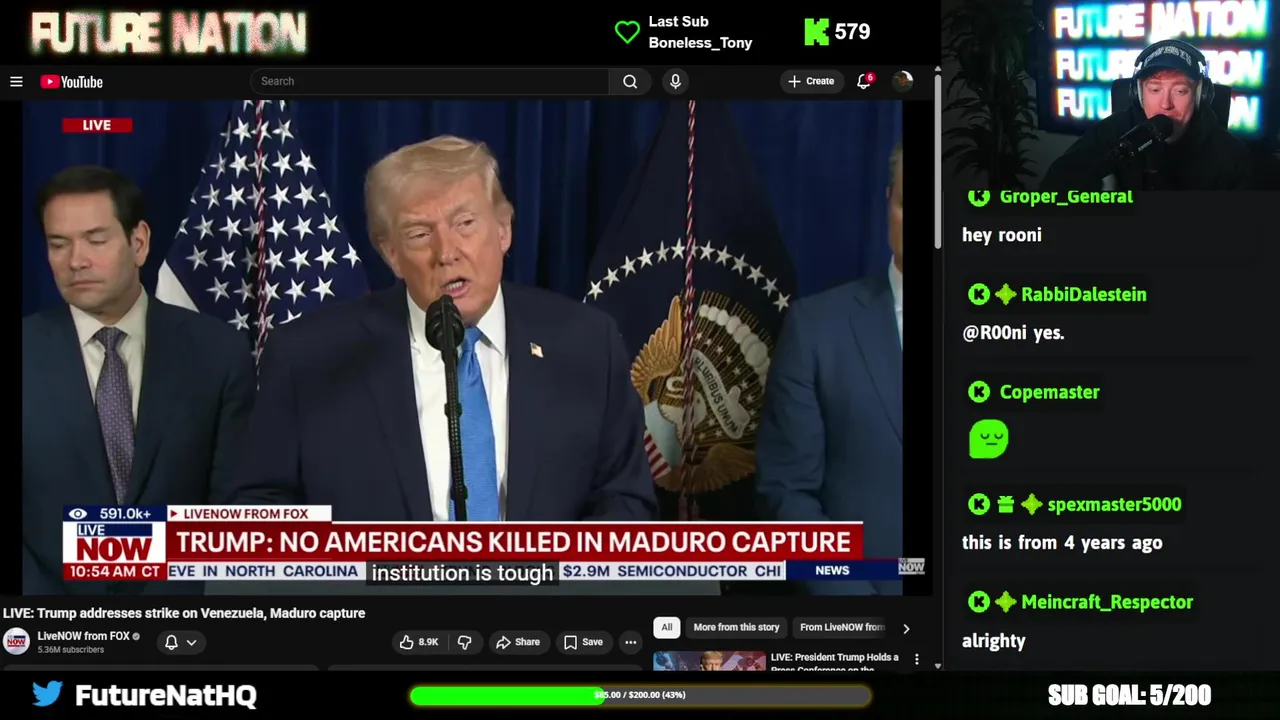1280x720 pixels.
Task: Click scrollbar down arrow
Action: click(937, 665)
